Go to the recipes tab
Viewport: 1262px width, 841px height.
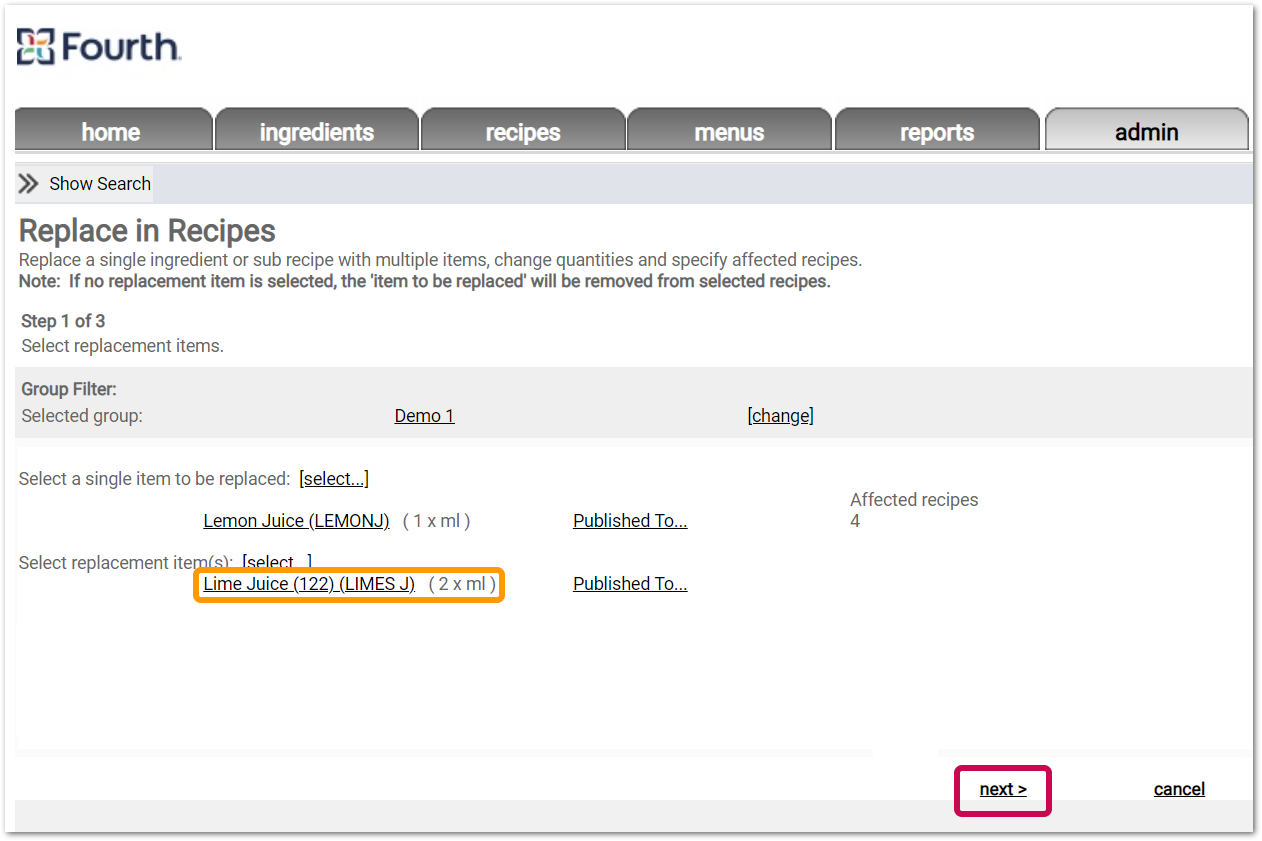pos(523,132)
